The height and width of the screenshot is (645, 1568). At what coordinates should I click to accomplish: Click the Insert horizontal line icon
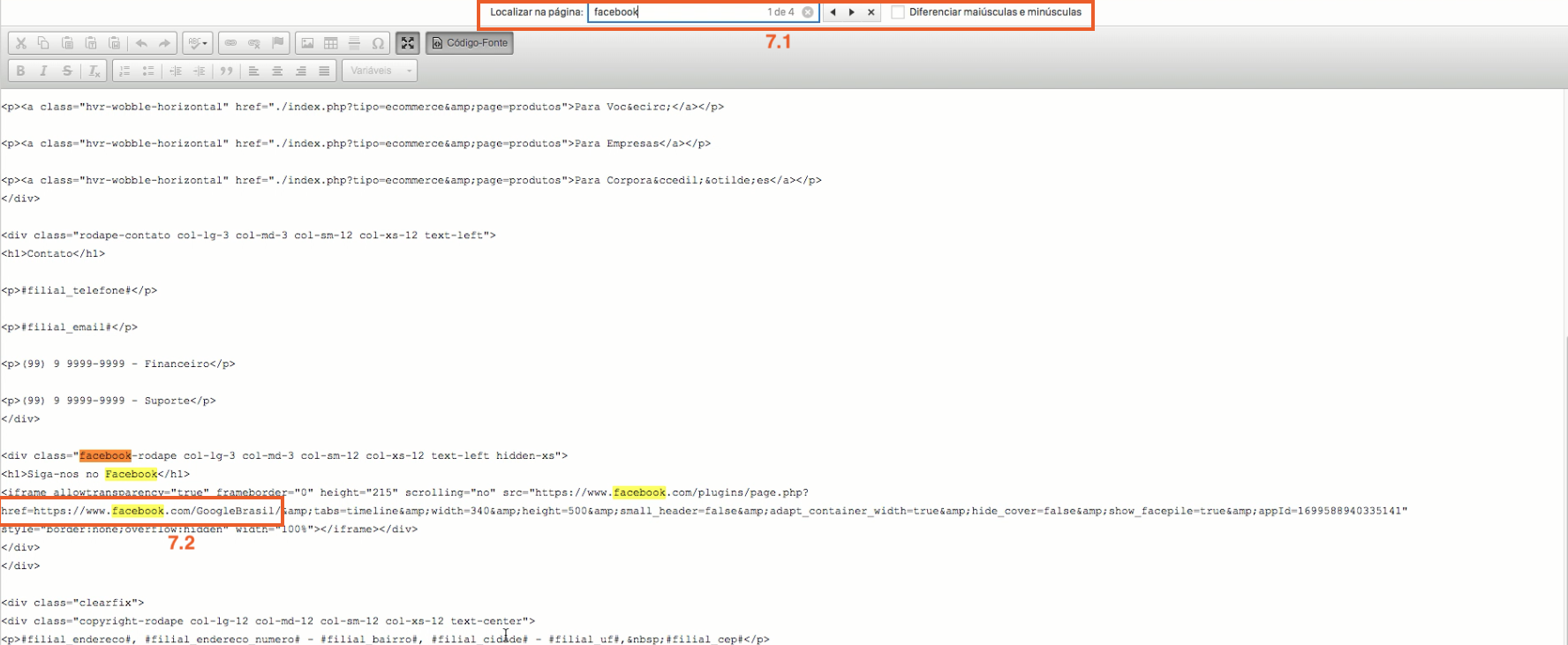pyautogui.click(x=354, y=43)
